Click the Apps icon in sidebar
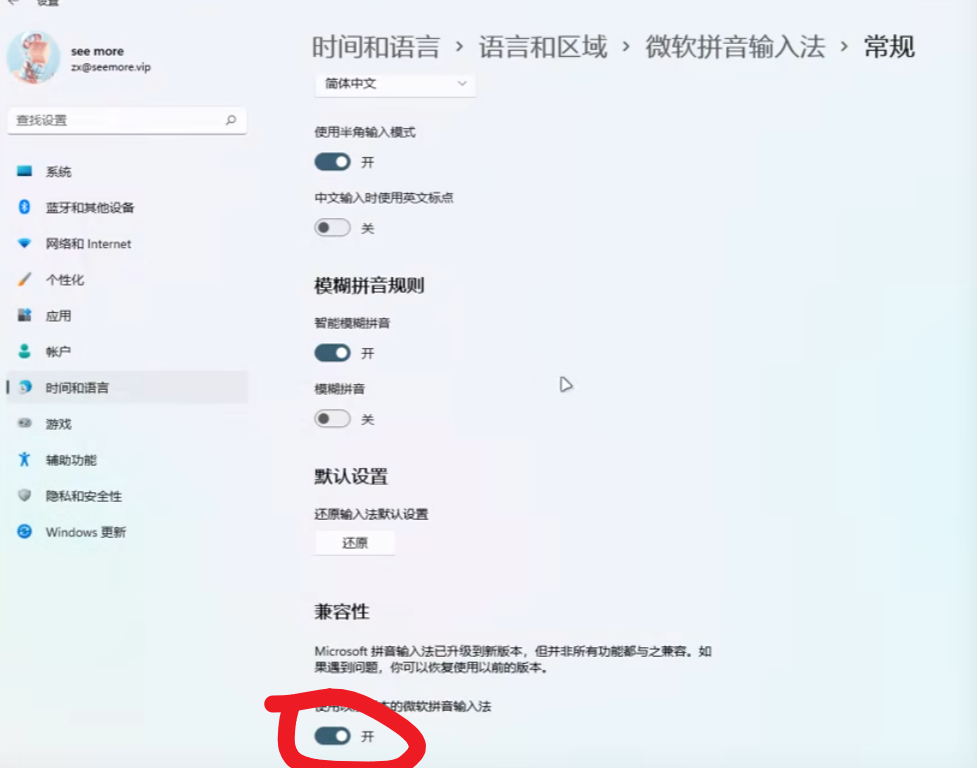The image size is (977, 768). point(24,315)
